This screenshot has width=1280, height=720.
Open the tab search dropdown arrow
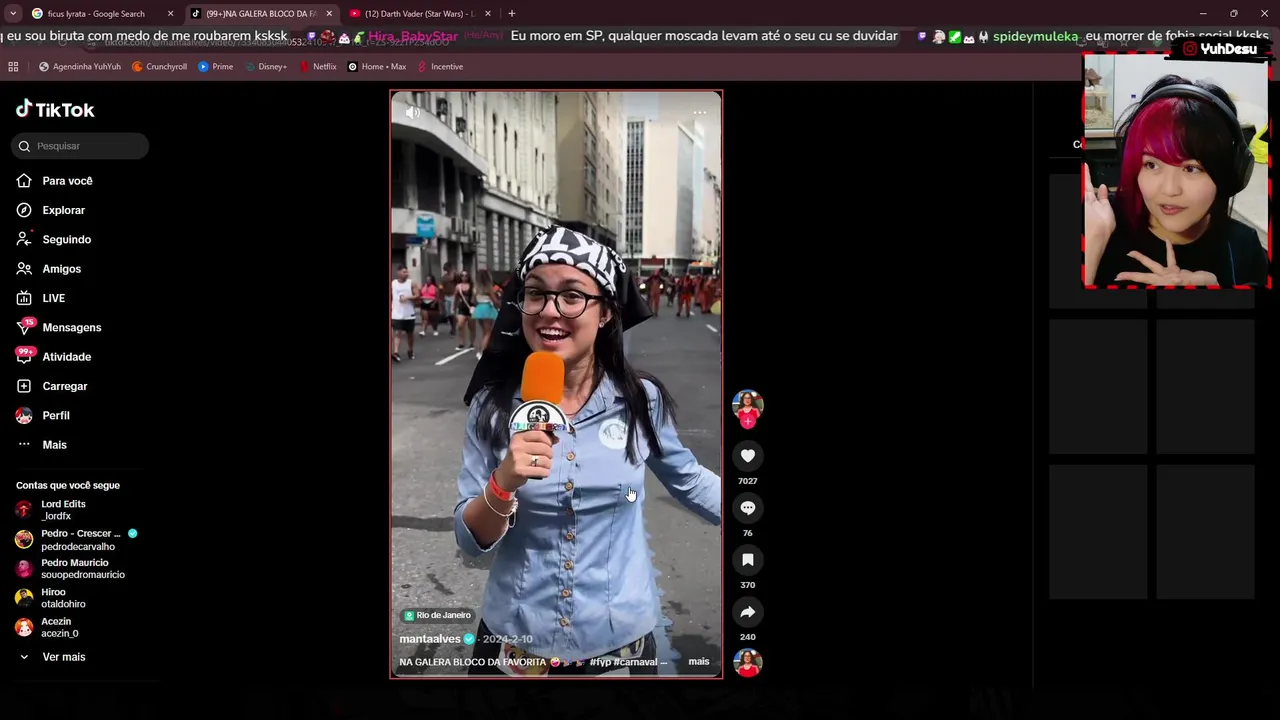[13, 14]
